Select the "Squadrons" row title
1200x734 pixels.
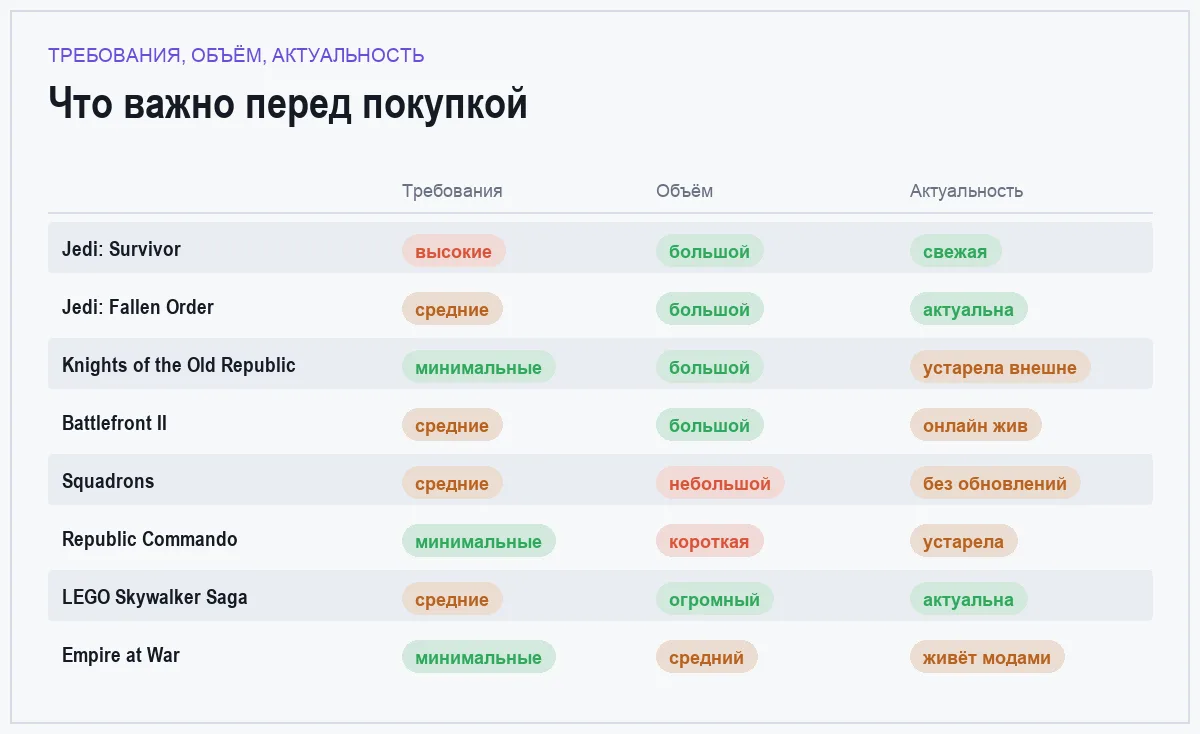[x=108, y=481]
